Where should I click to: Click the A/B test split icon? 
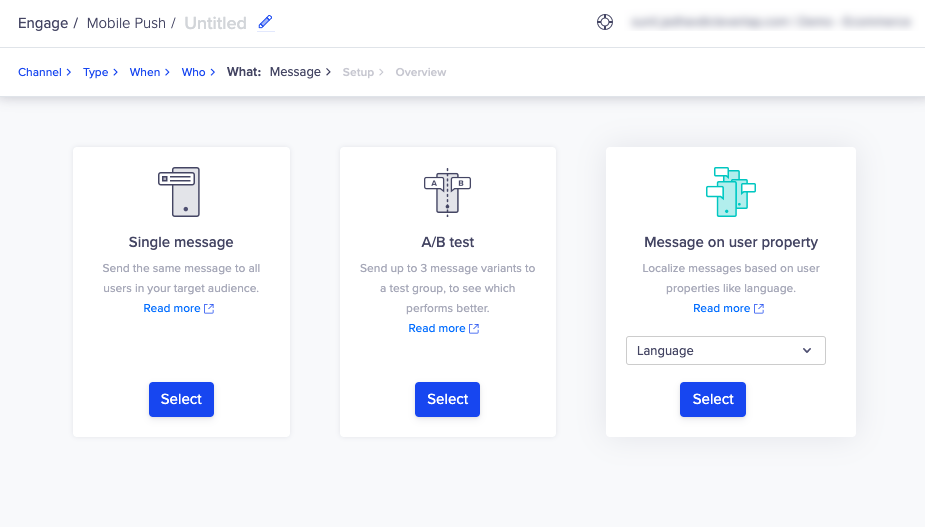click(x=447, y=192)
